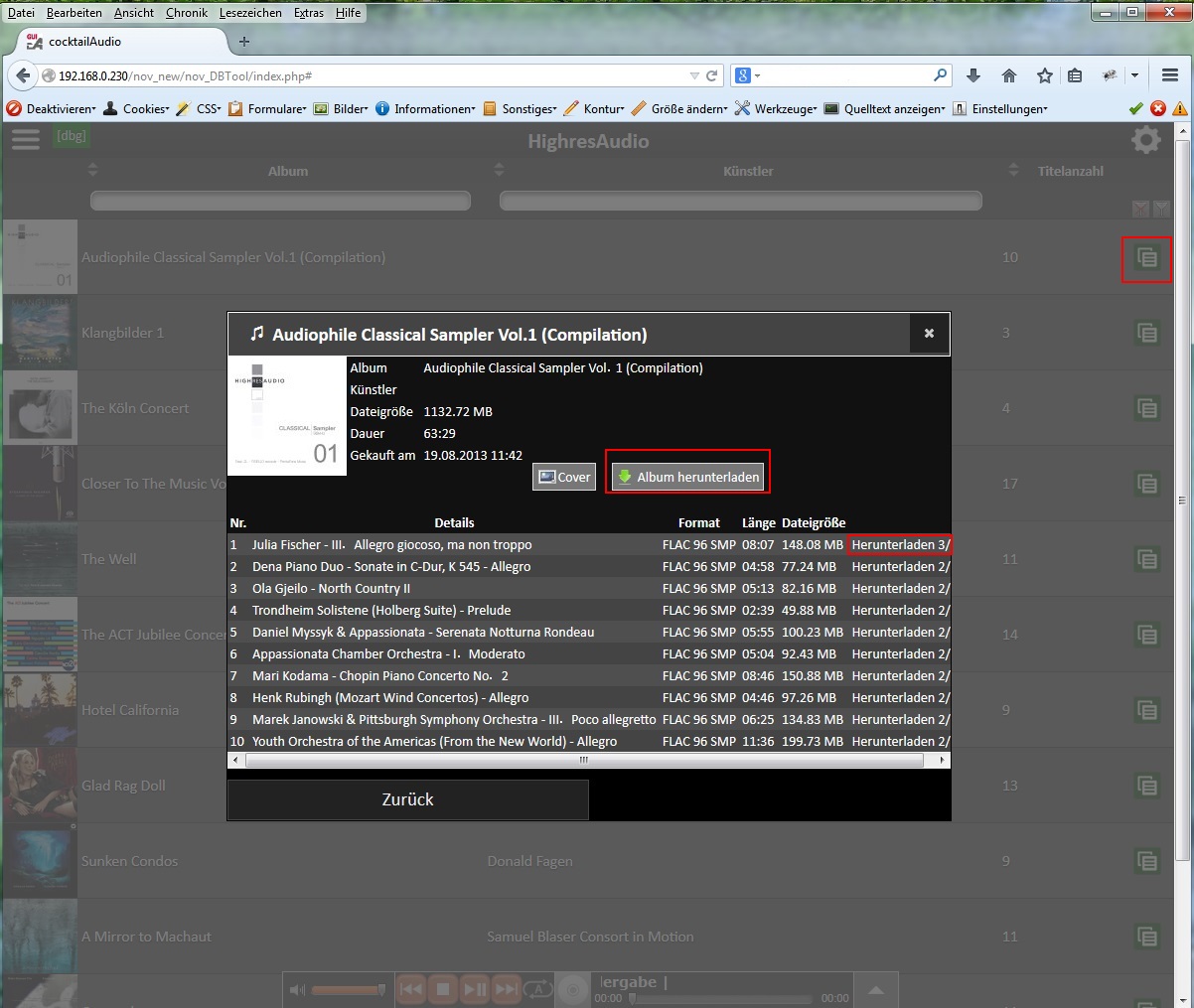This screenshot has height=1008, width=1194.
Task: Click the download-list icon for Glad Rag Doll row
Action: coord(1147,786)
